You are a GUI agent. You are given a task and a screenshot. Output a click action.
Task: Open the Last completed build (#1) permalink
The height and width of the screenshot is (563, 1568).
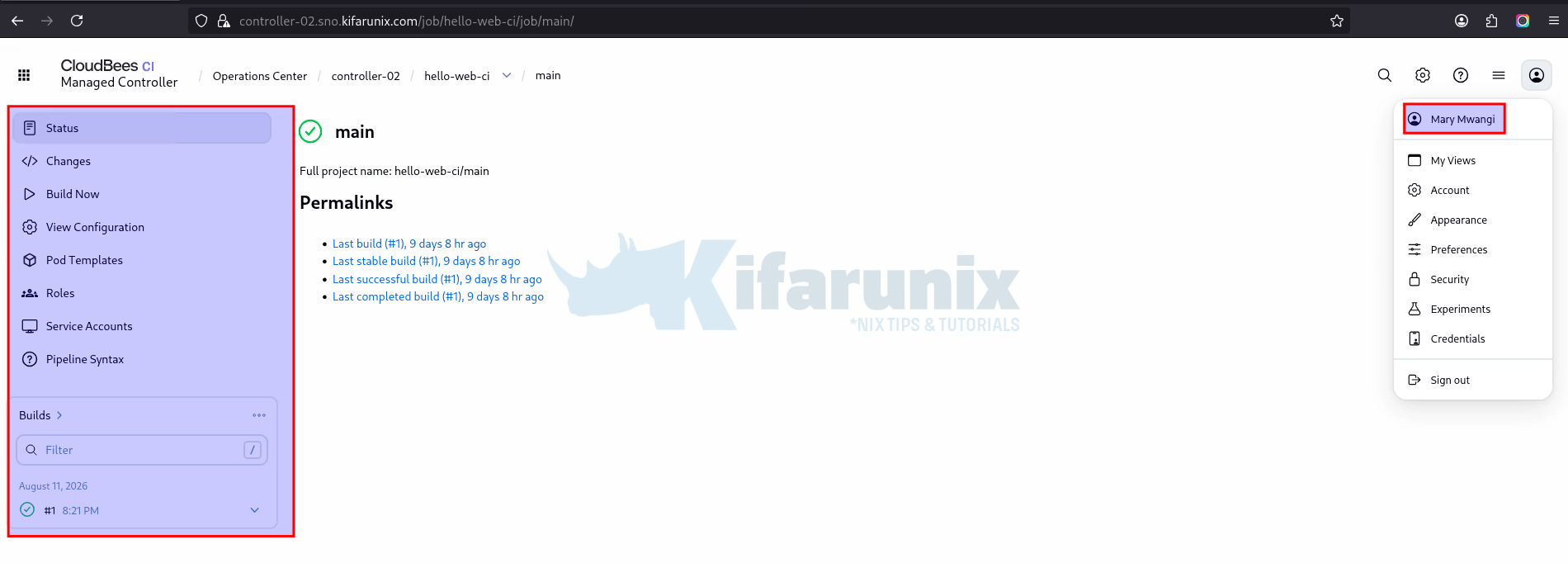click(x=438, y=296)
